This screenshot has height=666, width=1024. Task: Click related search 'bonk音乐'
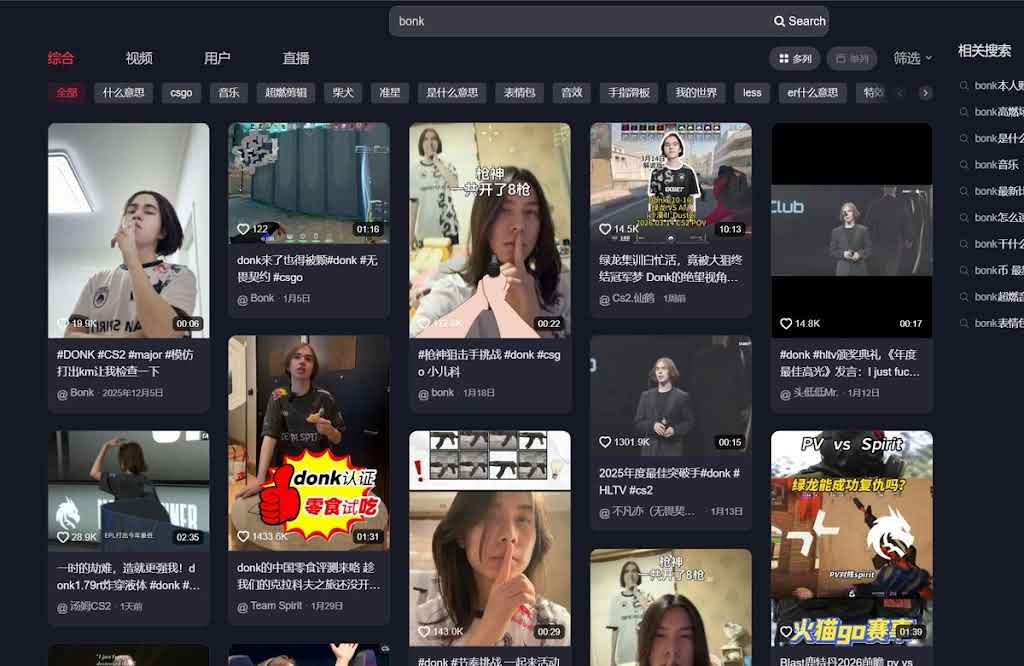[x=996, y=165]
